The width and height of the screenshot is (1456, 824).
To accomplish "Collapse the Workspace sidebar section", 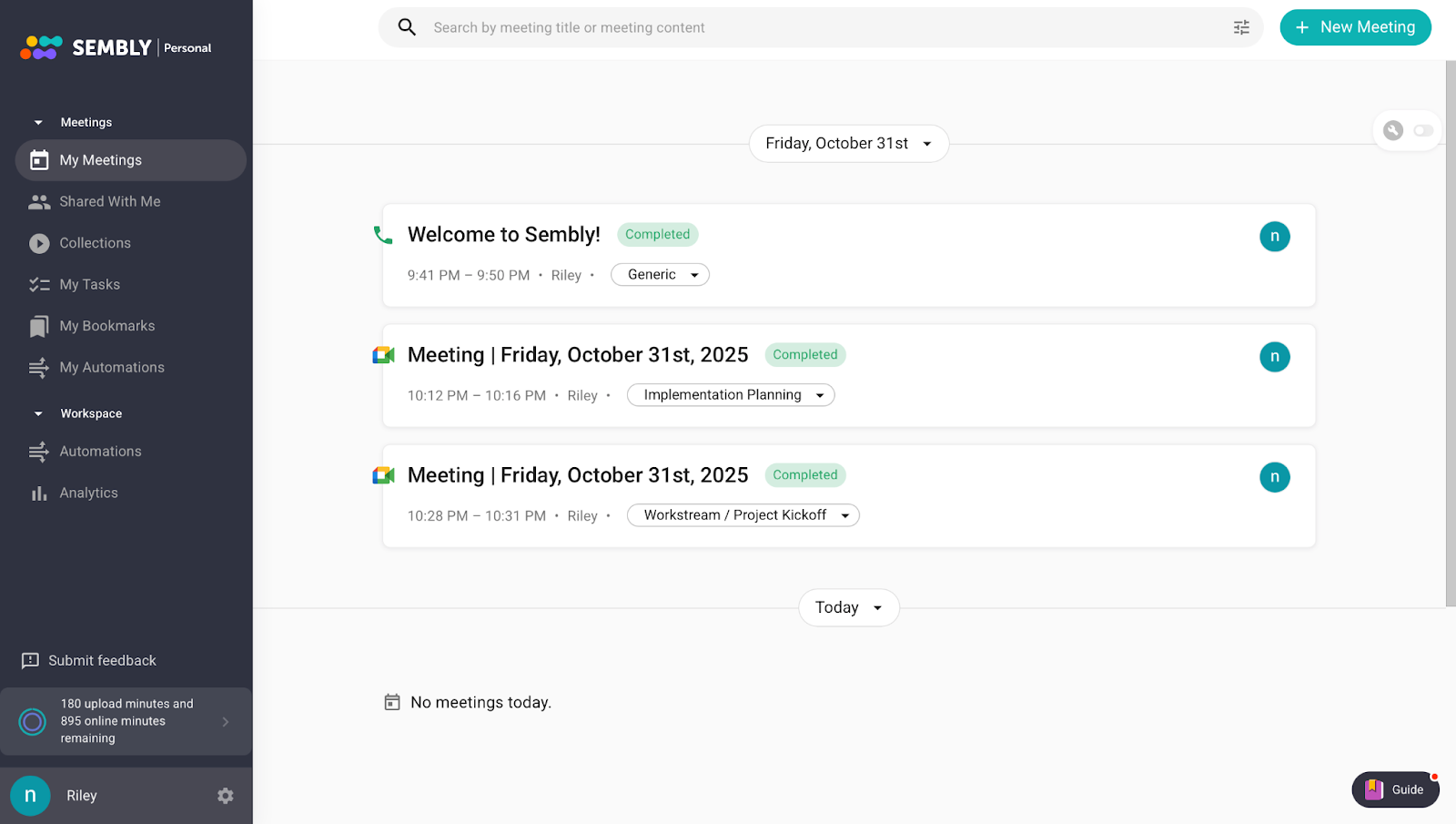I will click(38, 414).
